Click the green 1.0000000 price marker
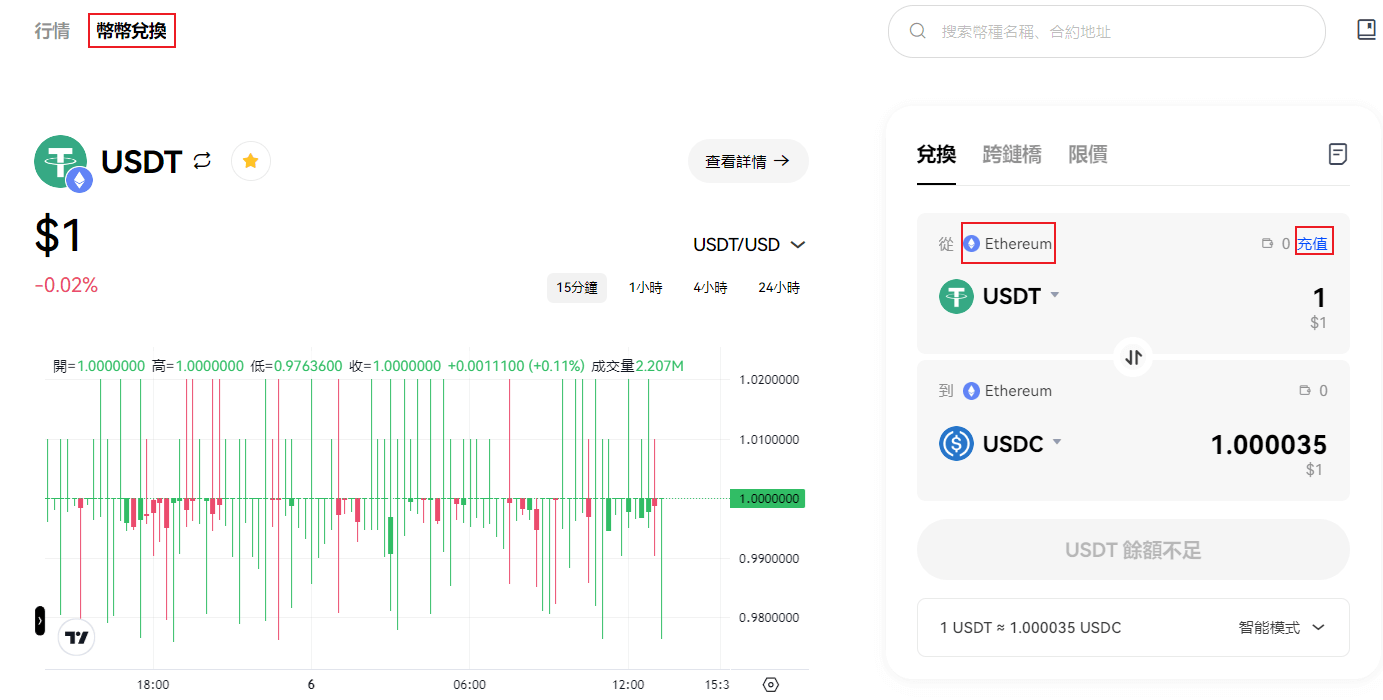Screen dimensions: 1383x700 tap(767, 499)
